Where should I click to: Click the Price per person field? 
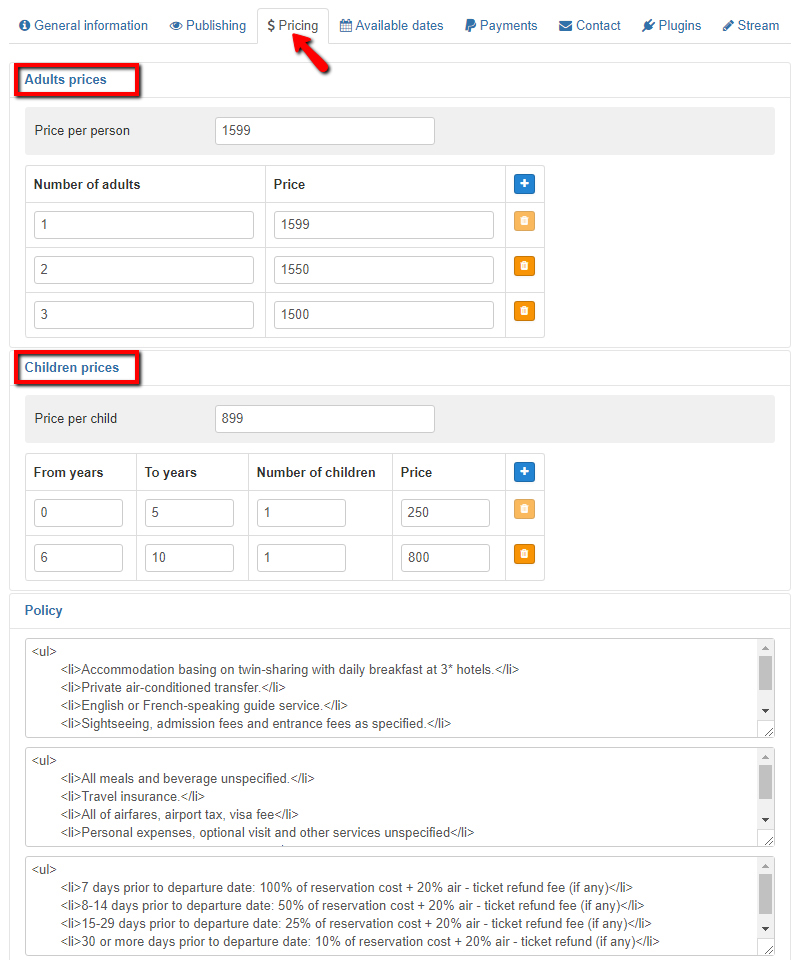[x=324, y=131]
